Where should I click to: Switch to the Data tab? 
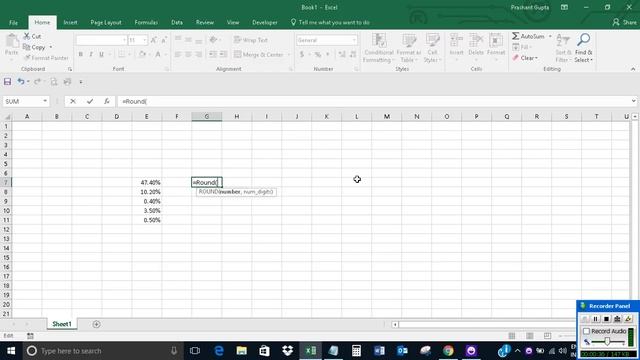tap(177, 22)
